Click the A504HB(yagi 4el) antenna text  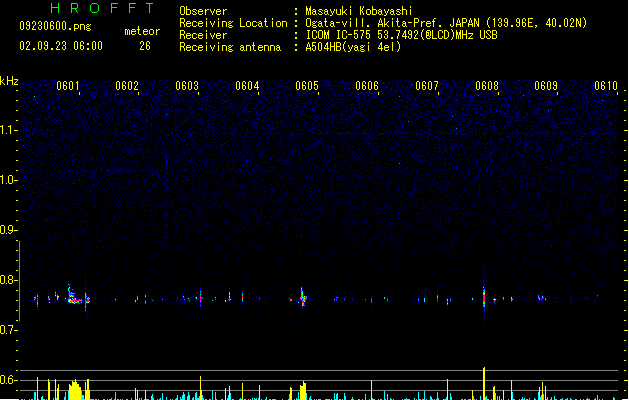click(353, 47)
